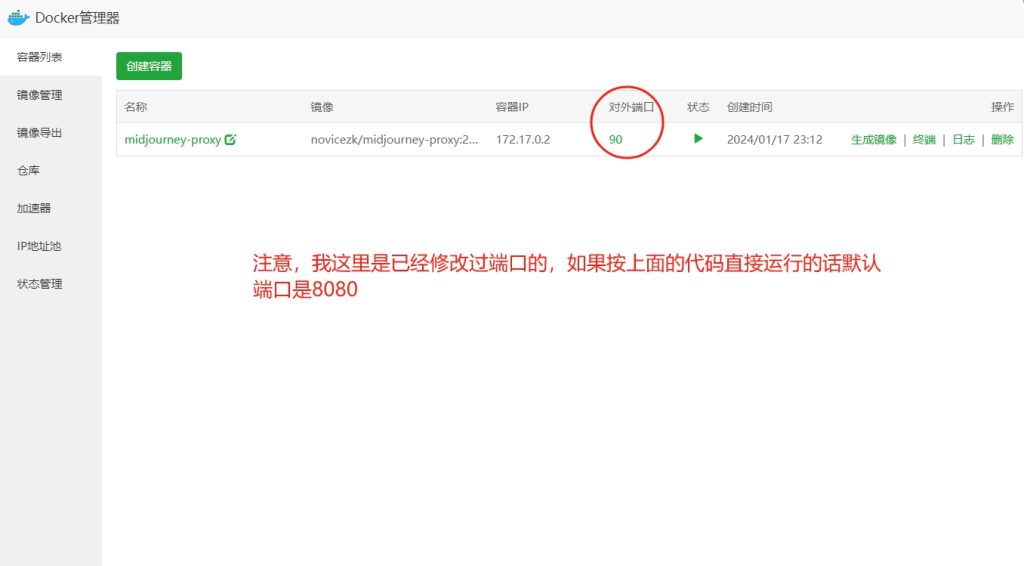Switch to the 镜像导出 tab
Image resolution: width=1024 pixels, height=566 pixels.
pos(51,133)
